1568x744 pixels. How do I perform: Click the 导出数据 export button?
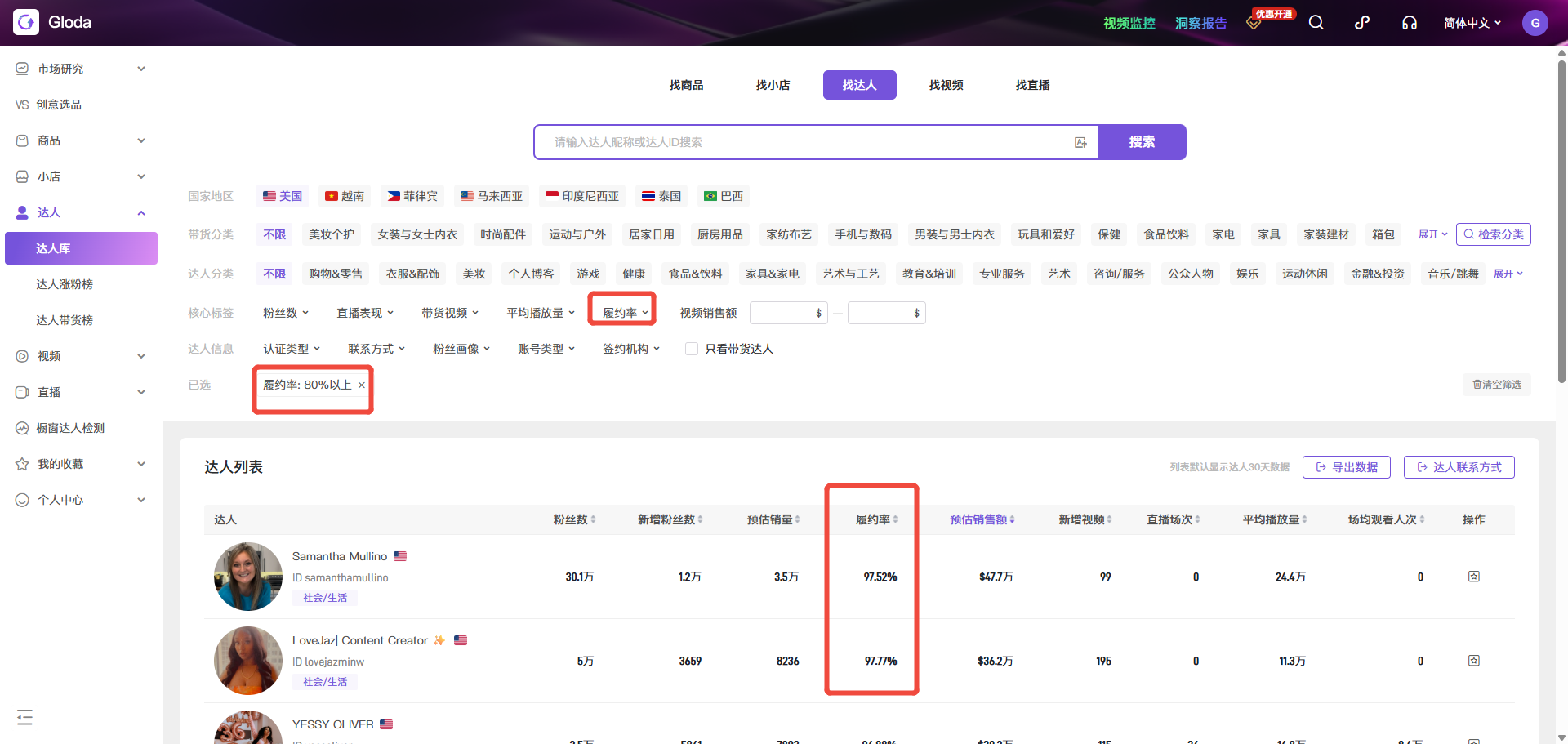click(1346, 467)
